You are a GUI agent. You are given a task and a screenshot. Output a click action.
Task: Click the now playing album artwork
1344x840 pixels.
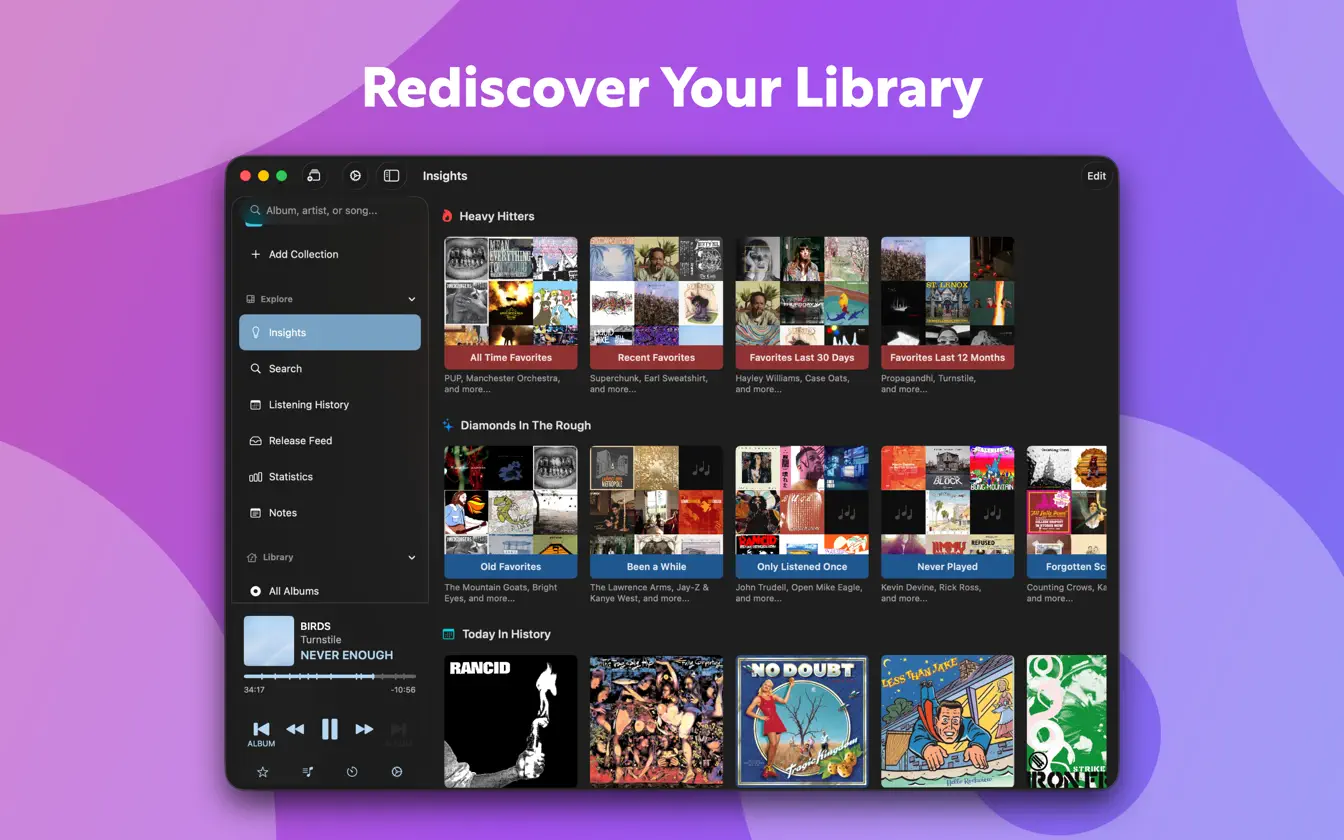tap(269, 641)
